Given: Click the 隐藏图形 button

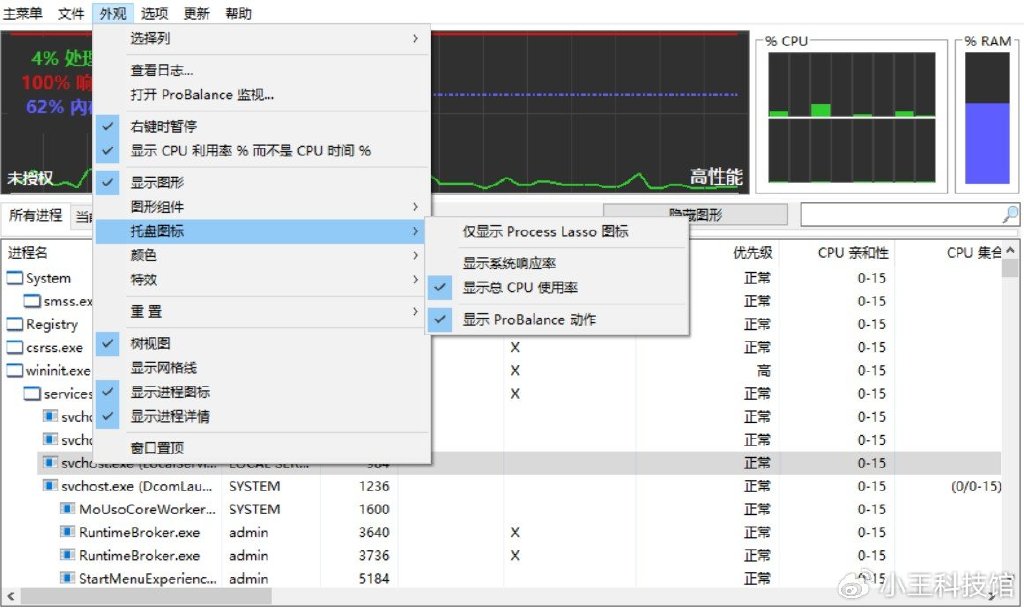Looking at the screenshot, I should pos(695,215).
